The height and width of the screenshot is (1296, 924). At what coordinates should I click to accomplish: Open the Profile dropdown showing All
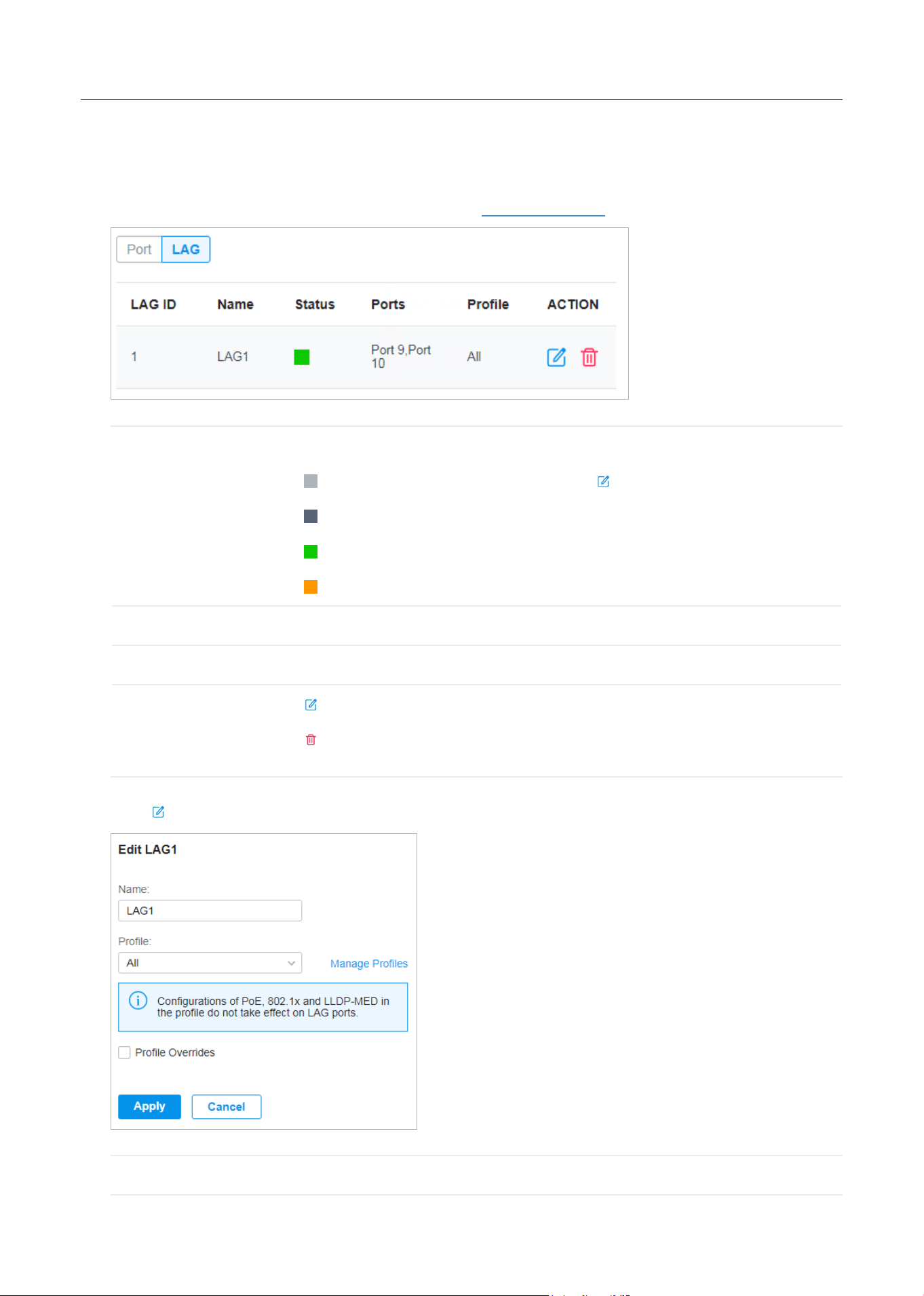tap(210, 963)
